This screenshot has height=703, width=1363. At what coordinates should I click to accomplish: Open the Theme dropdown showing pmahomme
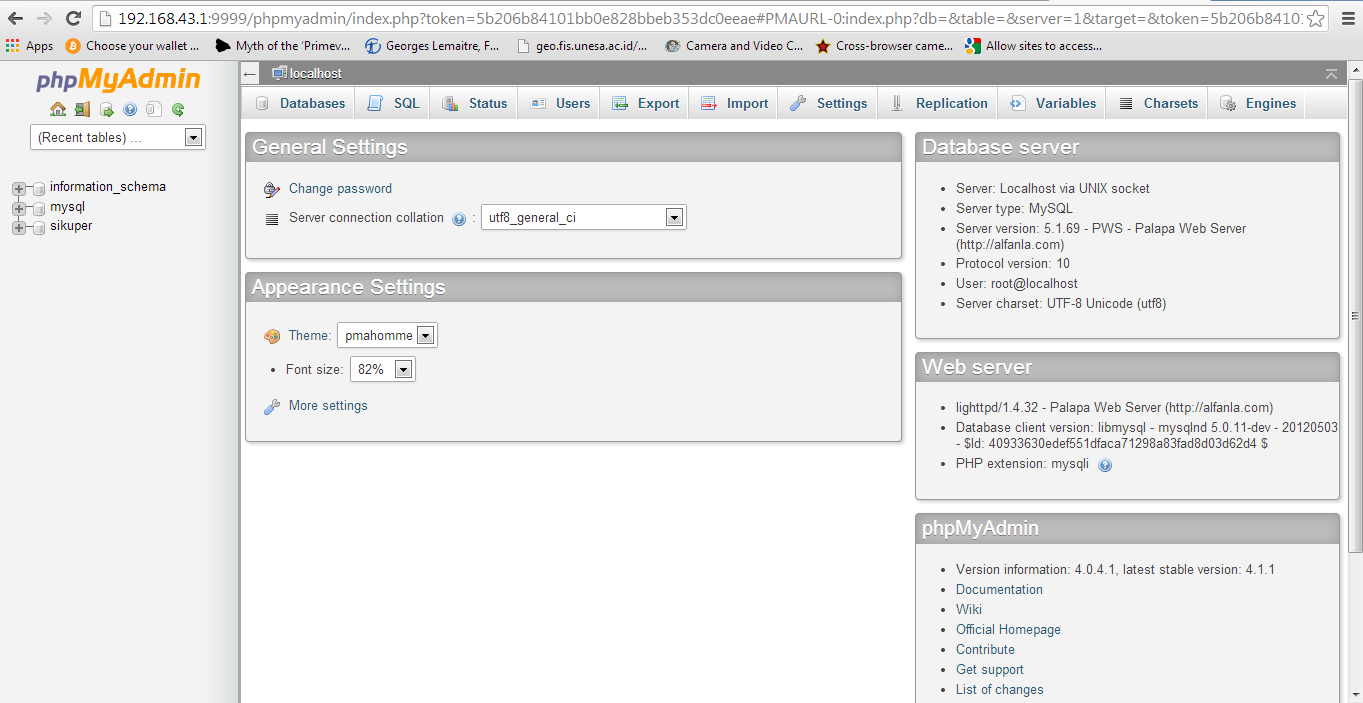pyautogui.click(x=387, y=336)
